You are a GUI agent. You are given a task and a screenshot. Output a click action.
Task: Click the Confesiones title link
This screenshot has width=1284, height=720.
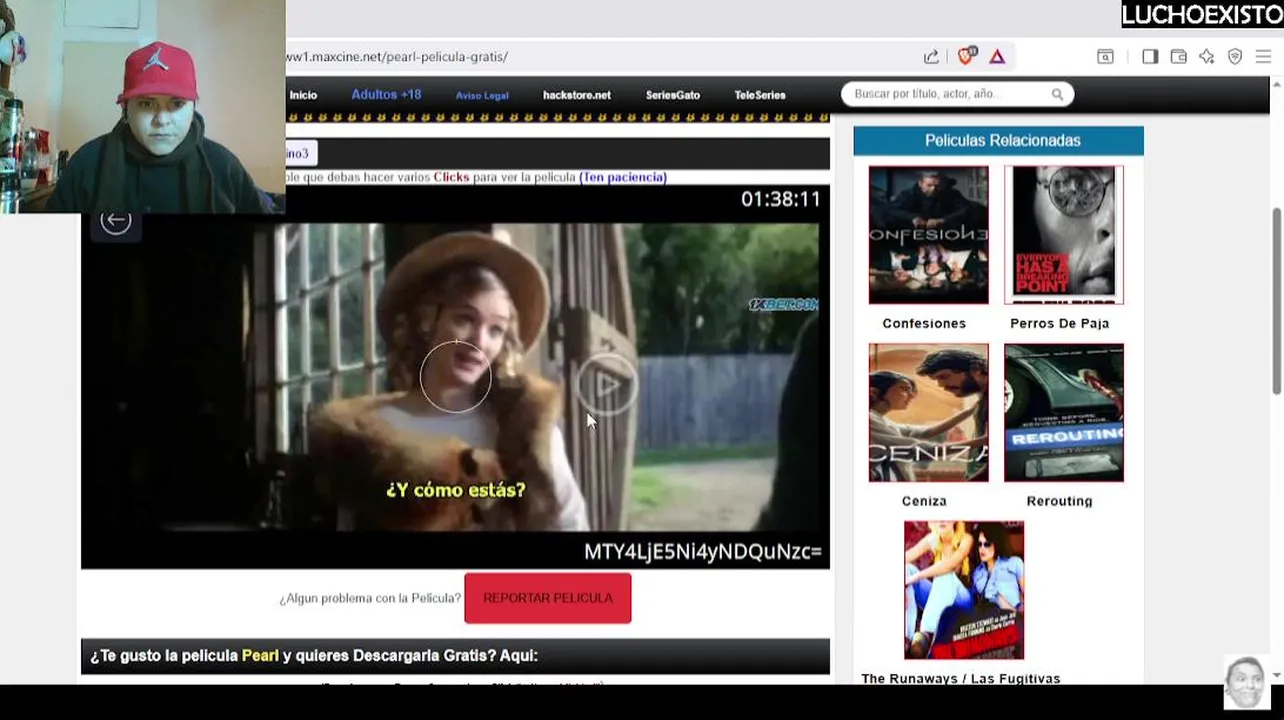tap(924, 323)
